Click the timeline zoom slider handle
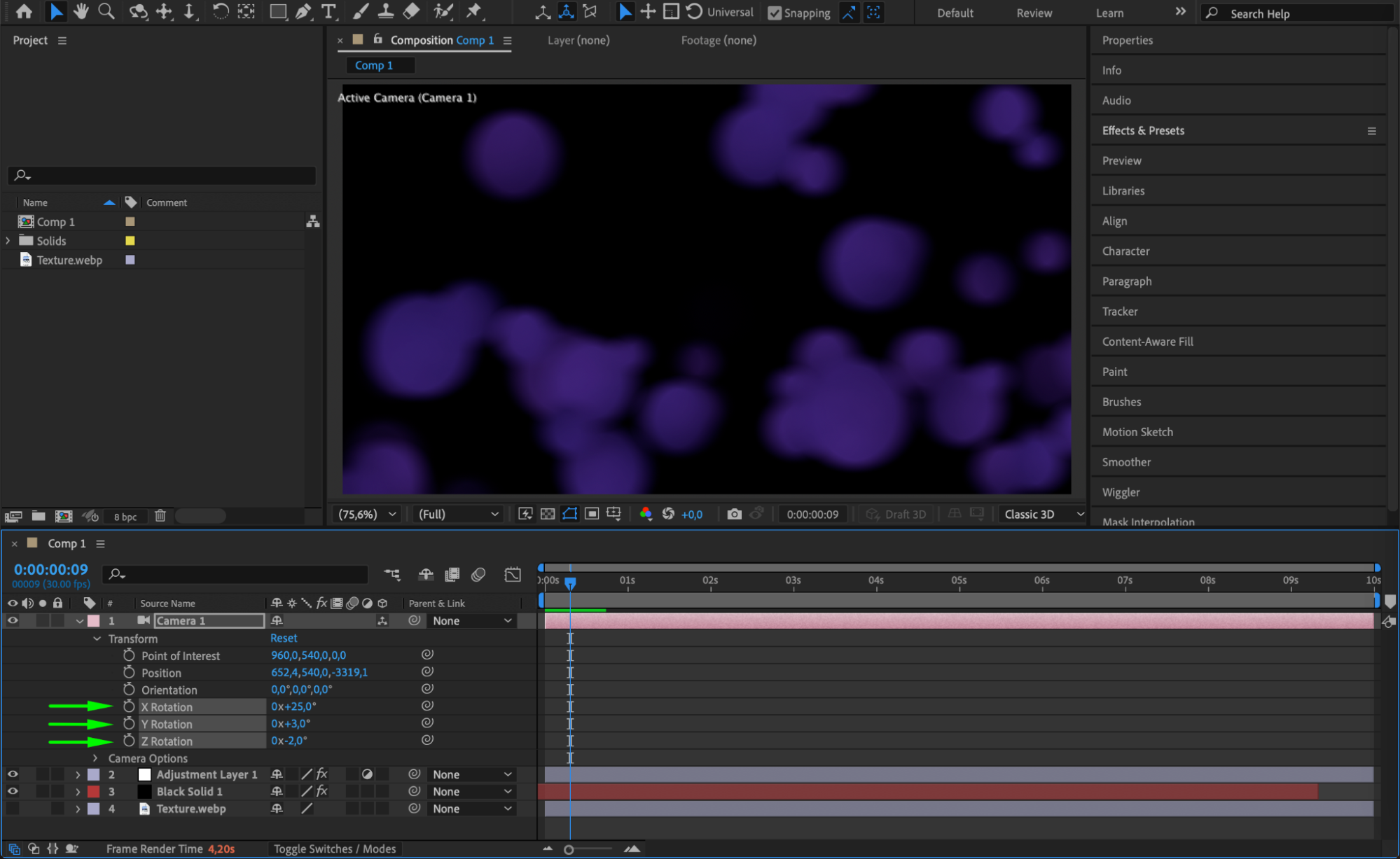Viewport: 1400px width, 859px height. pos(569,849)
